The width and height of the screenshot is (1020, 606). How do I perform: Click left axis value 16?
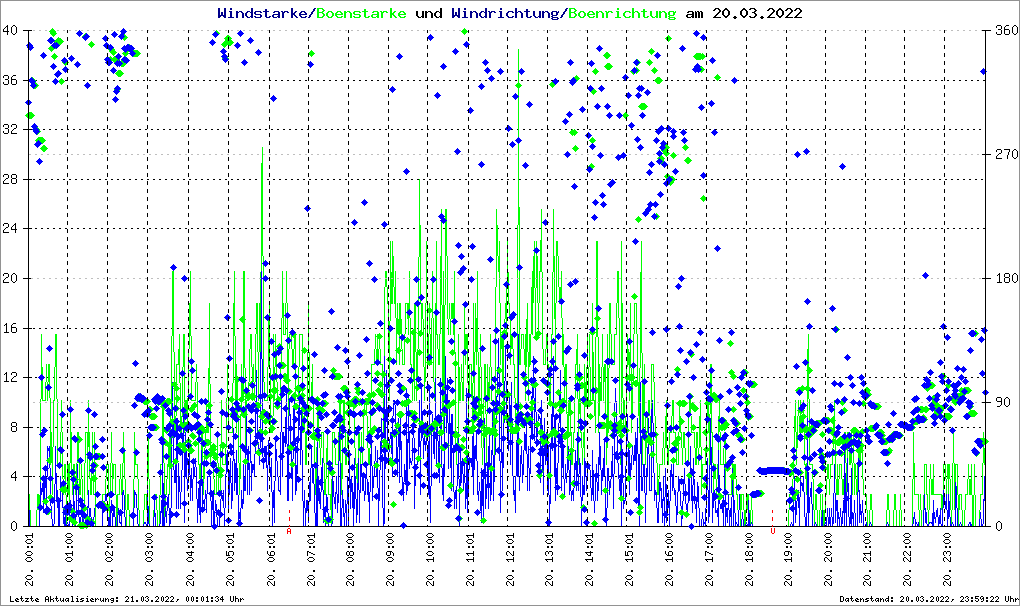[x=10, y=328]
